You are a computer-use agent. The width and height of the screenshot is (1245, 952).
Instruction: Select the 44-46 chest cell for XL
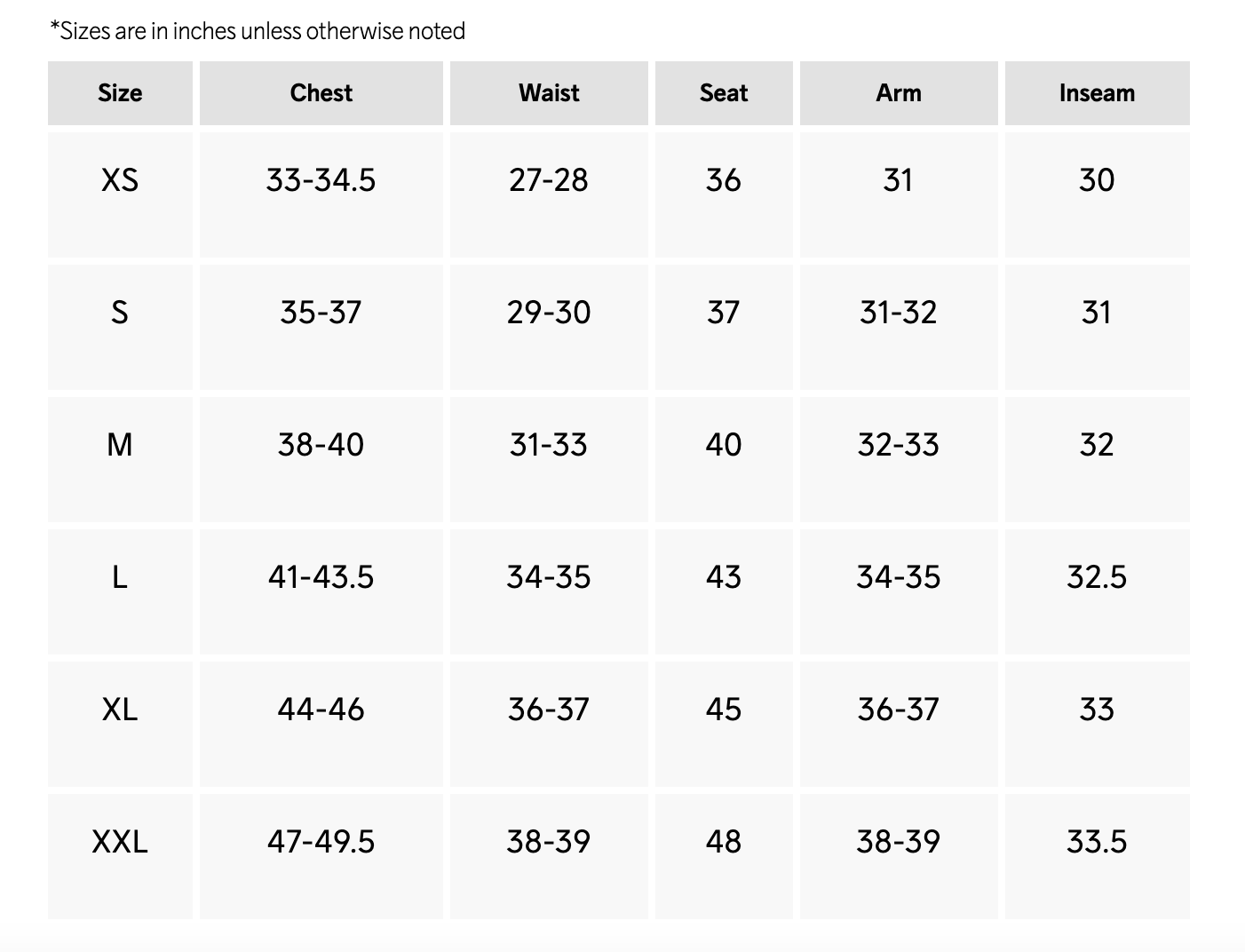pos(321,710)
